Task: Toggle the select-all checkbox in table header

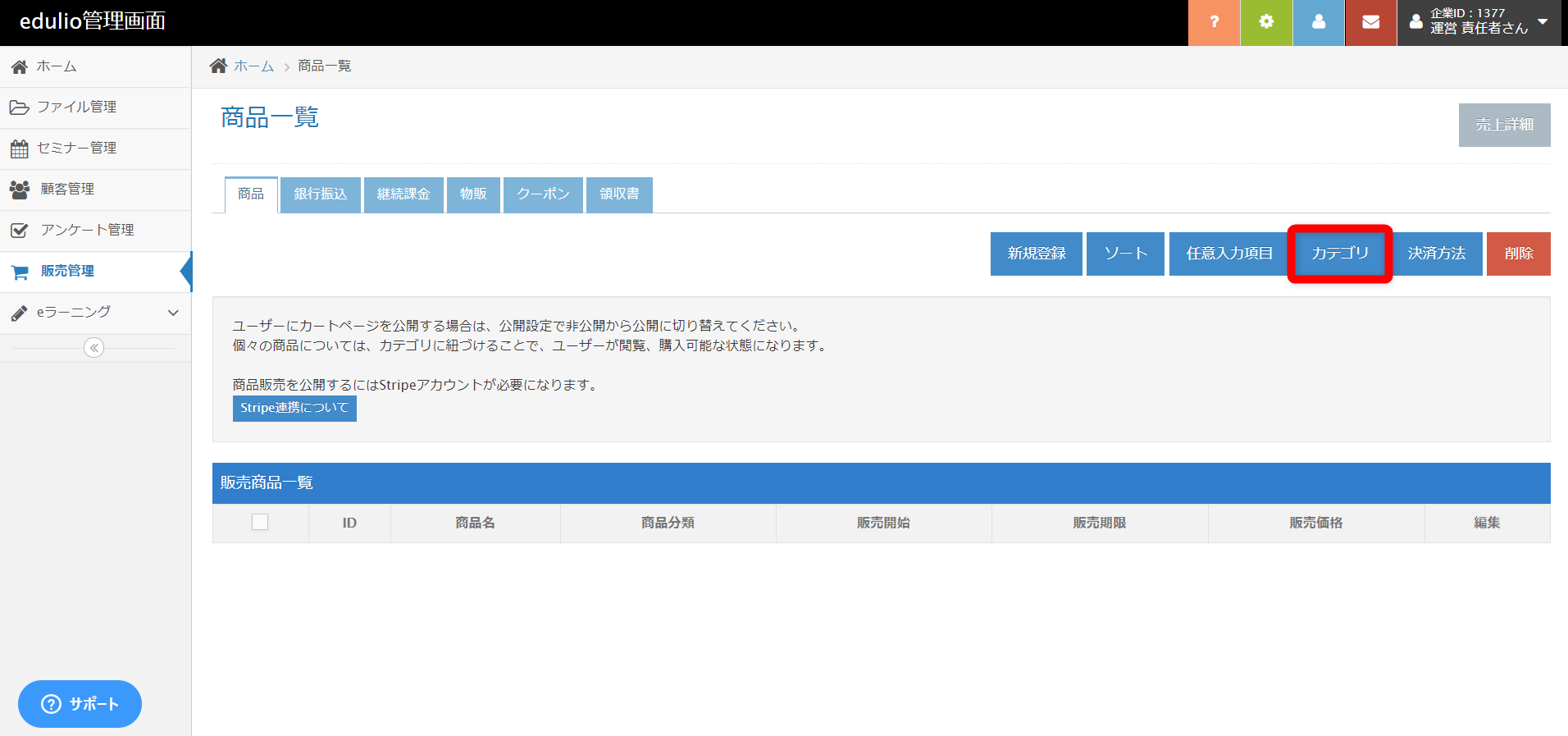Action: coord(260,522)
